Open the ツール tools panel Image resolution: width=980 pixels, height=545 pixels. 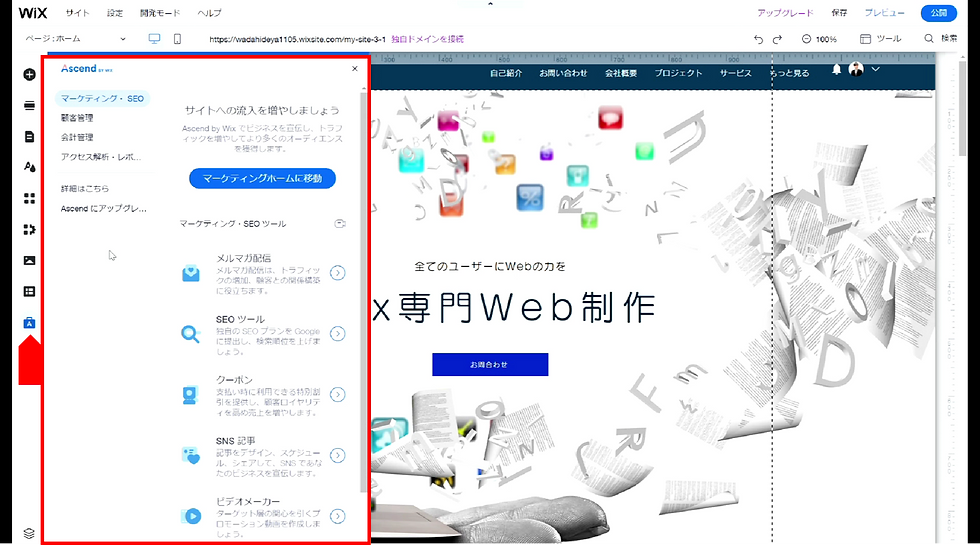[881, 39]
